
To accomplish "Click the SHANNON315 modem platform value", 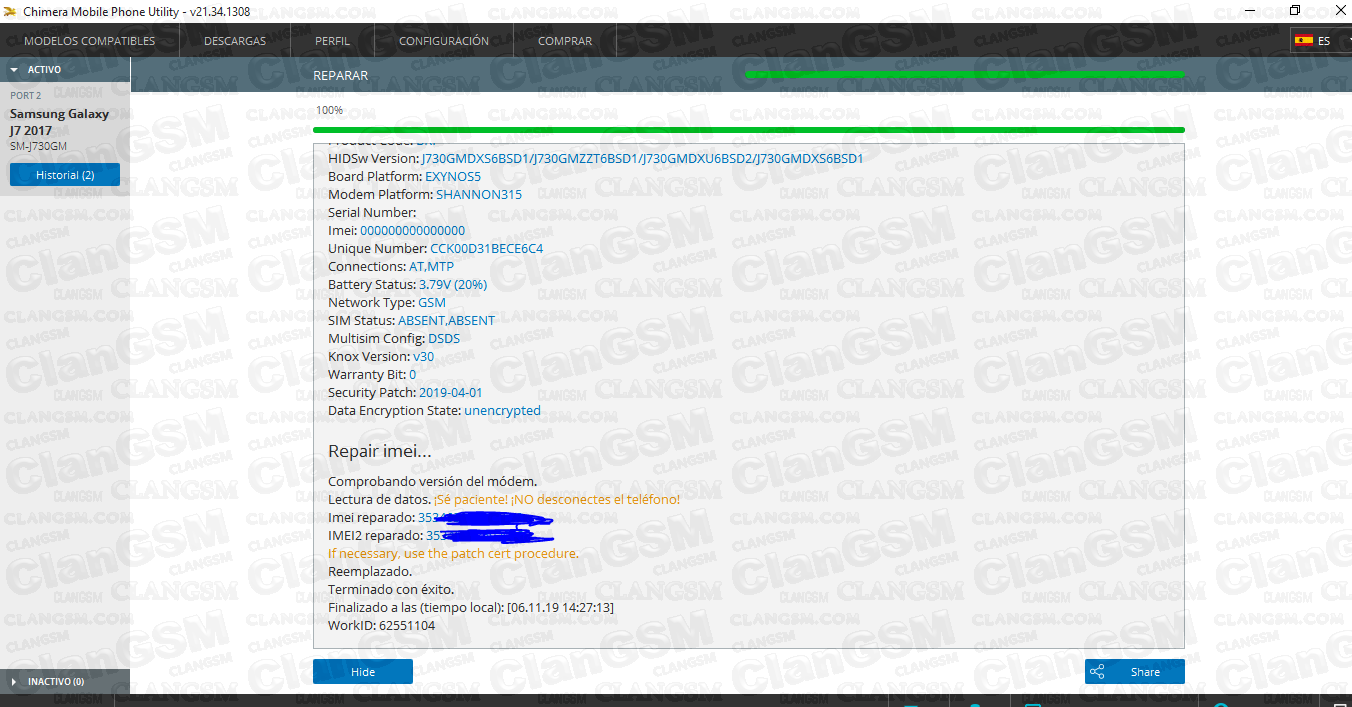I will (x=479, y=195).
